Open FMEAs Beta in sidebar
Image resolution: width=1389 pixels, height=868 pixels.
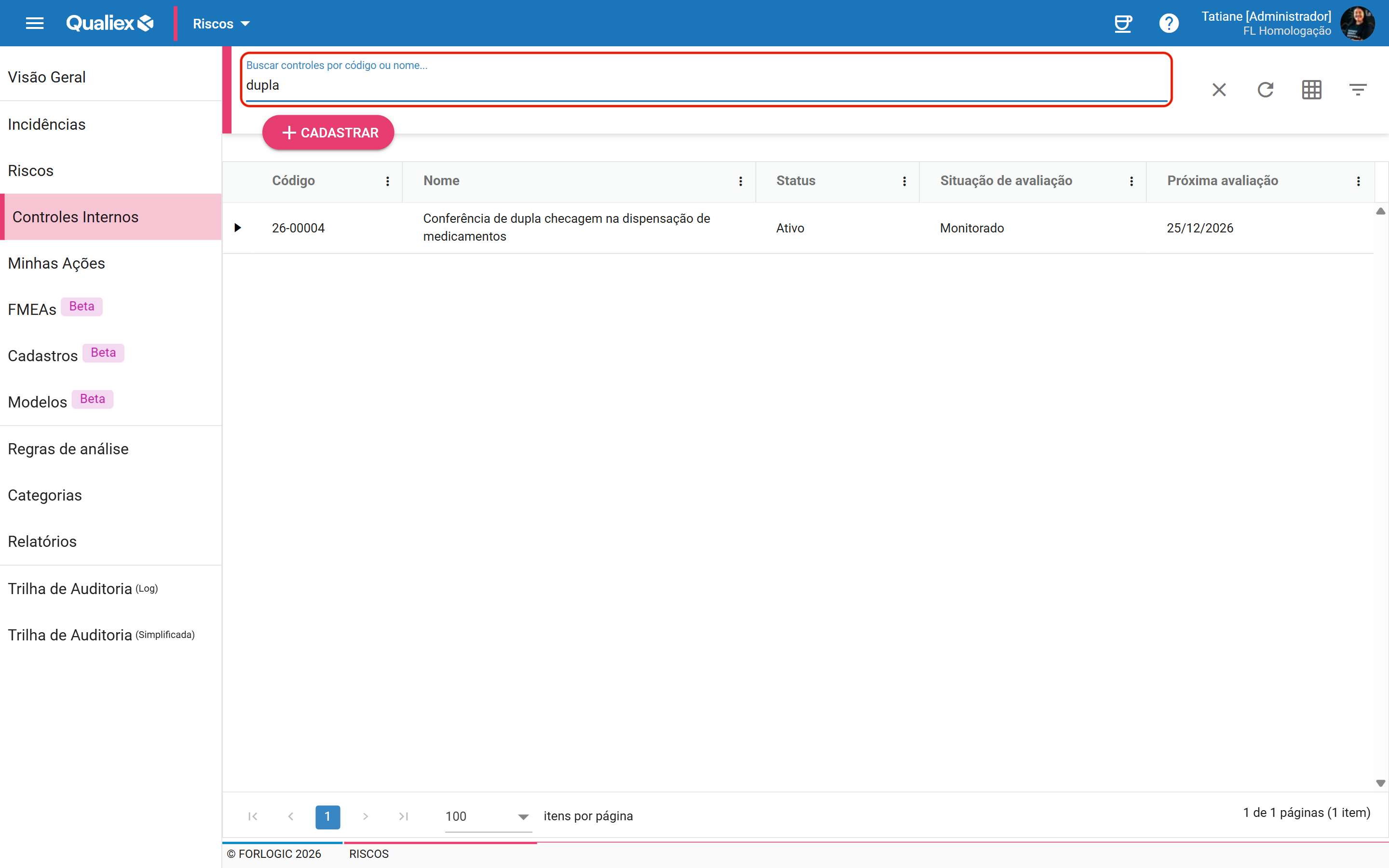[111, 309]
